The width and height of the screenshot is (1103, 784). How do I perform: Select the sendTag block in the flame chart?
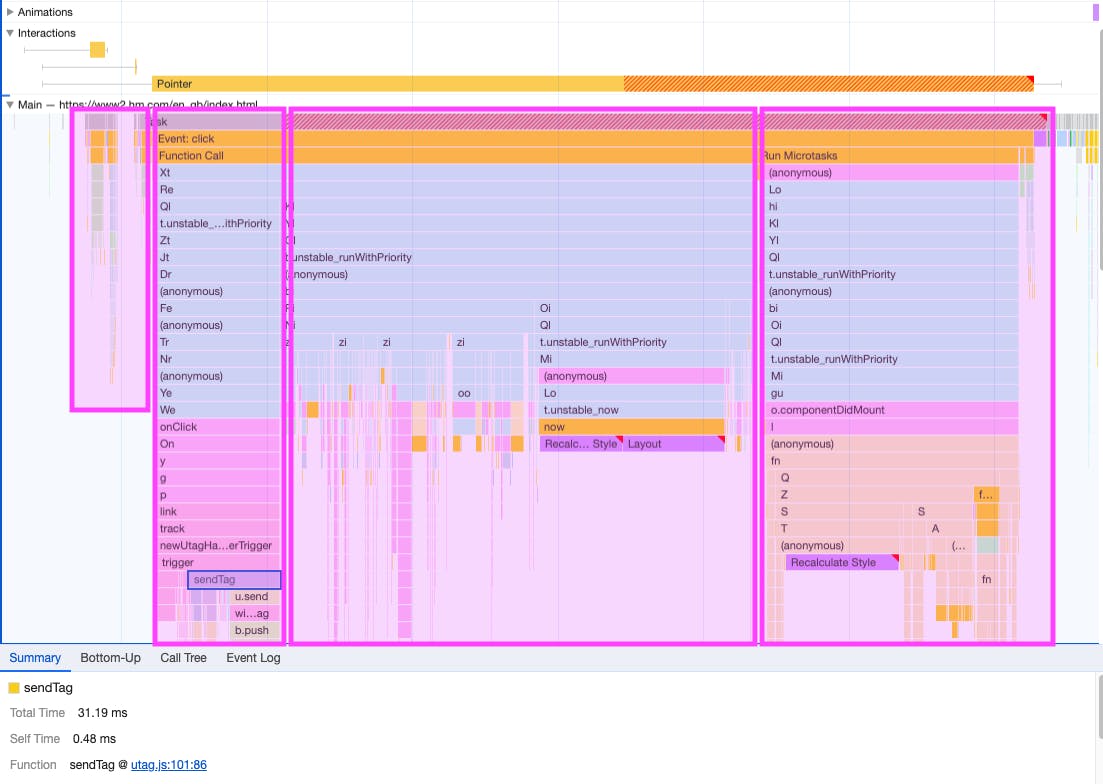(x=232, y=580)
